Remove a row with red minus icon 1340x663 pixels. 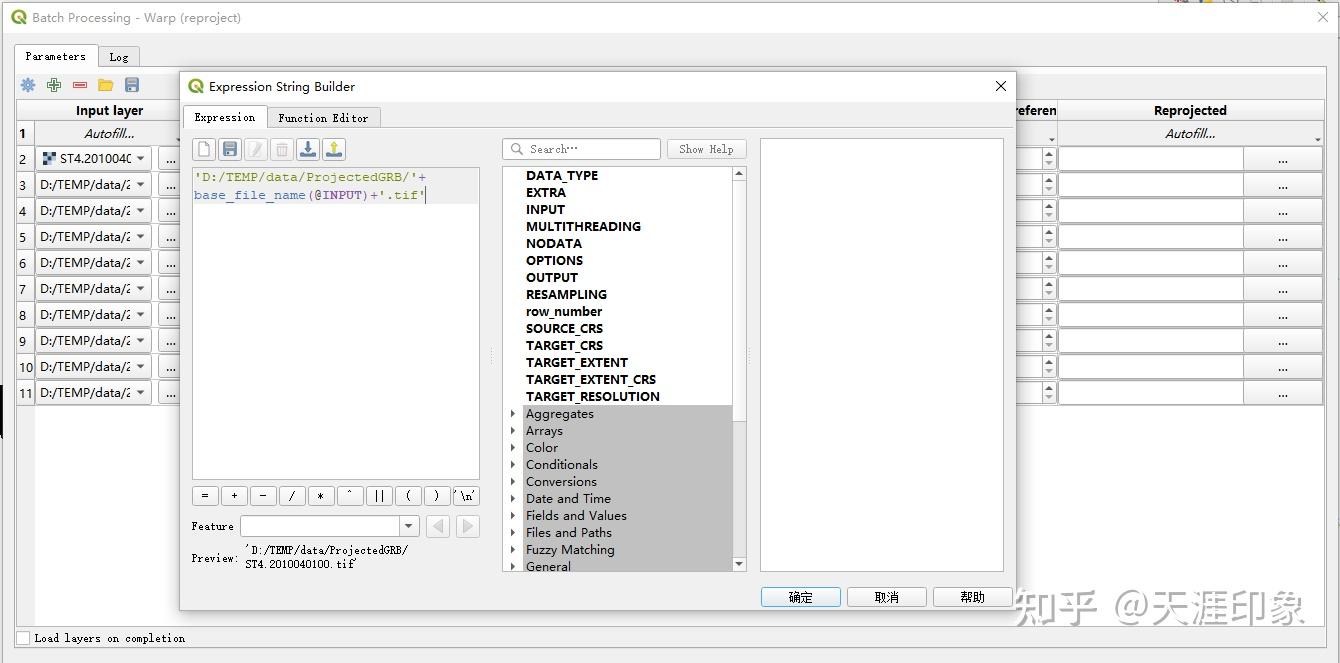80,85
